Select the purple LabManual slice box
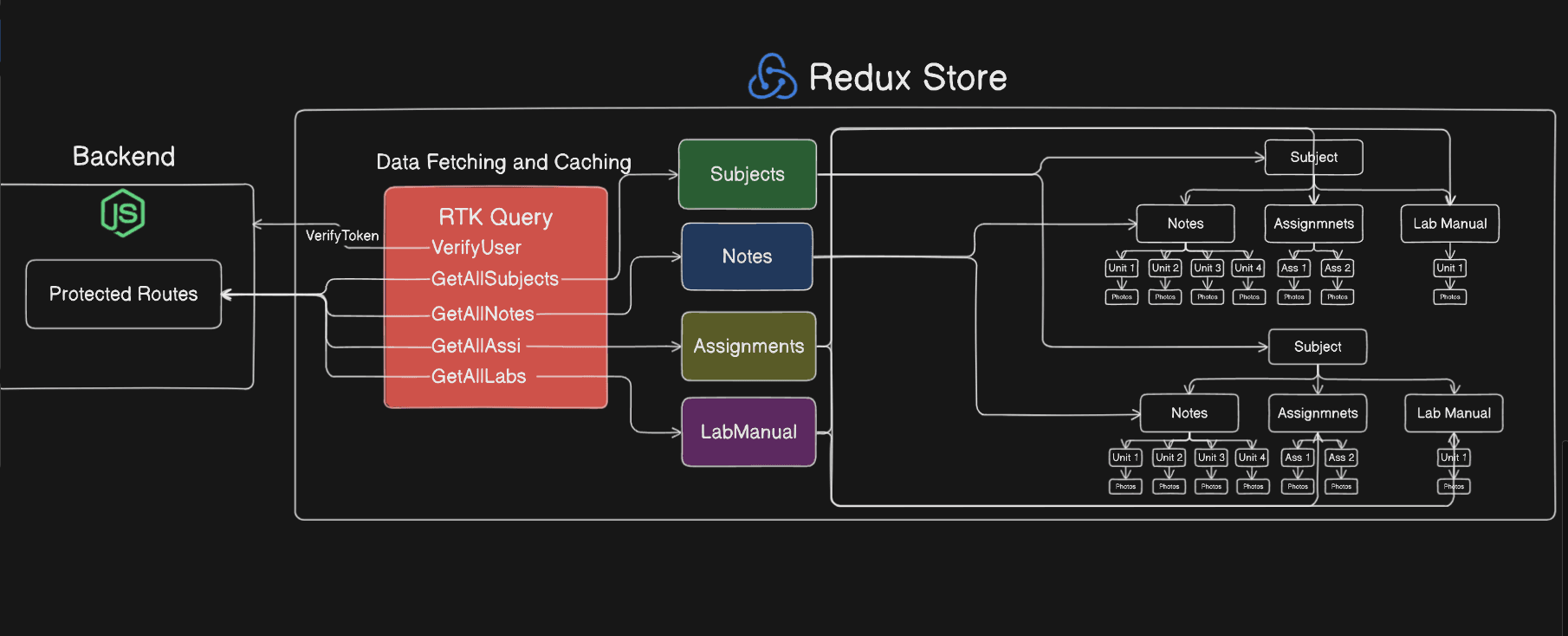This screenshot has height=636, width=1568. pyautogui.click(x=748, y=432)
